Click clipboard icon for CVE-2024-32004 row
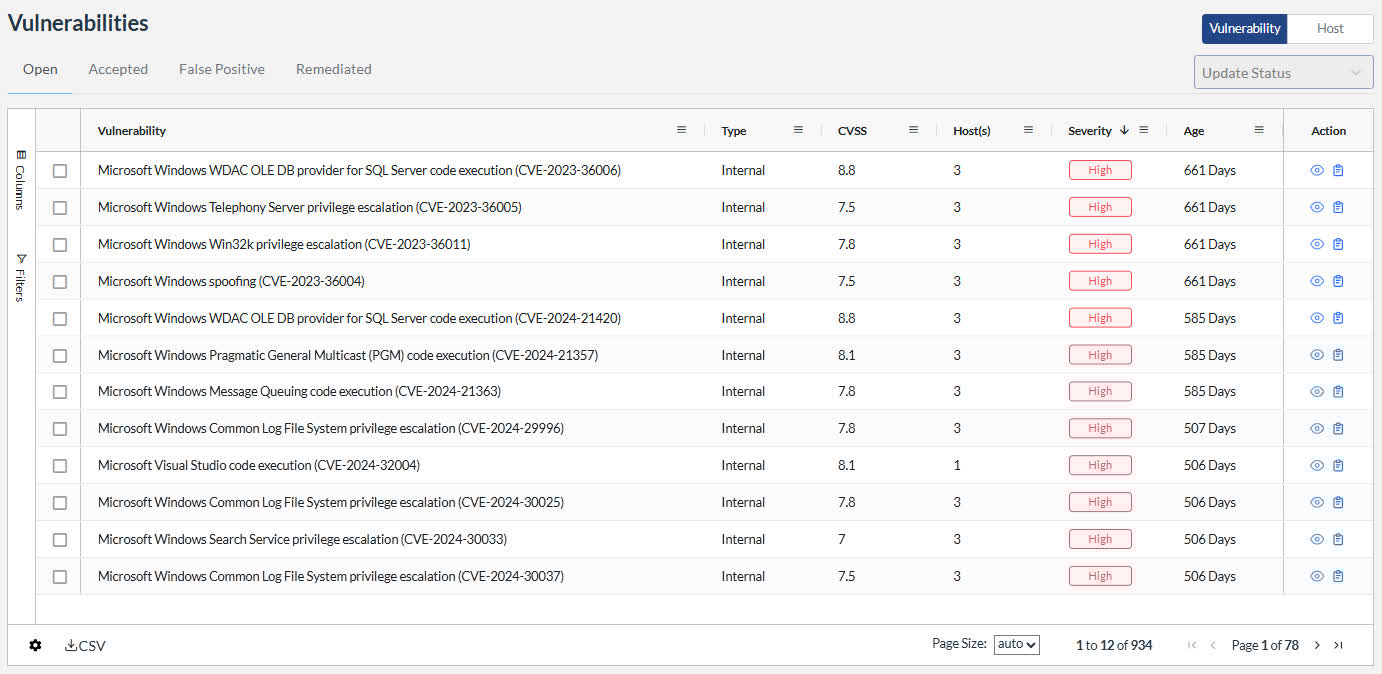The height and width of the screenshot is (674, 1382). point(1338,466)
